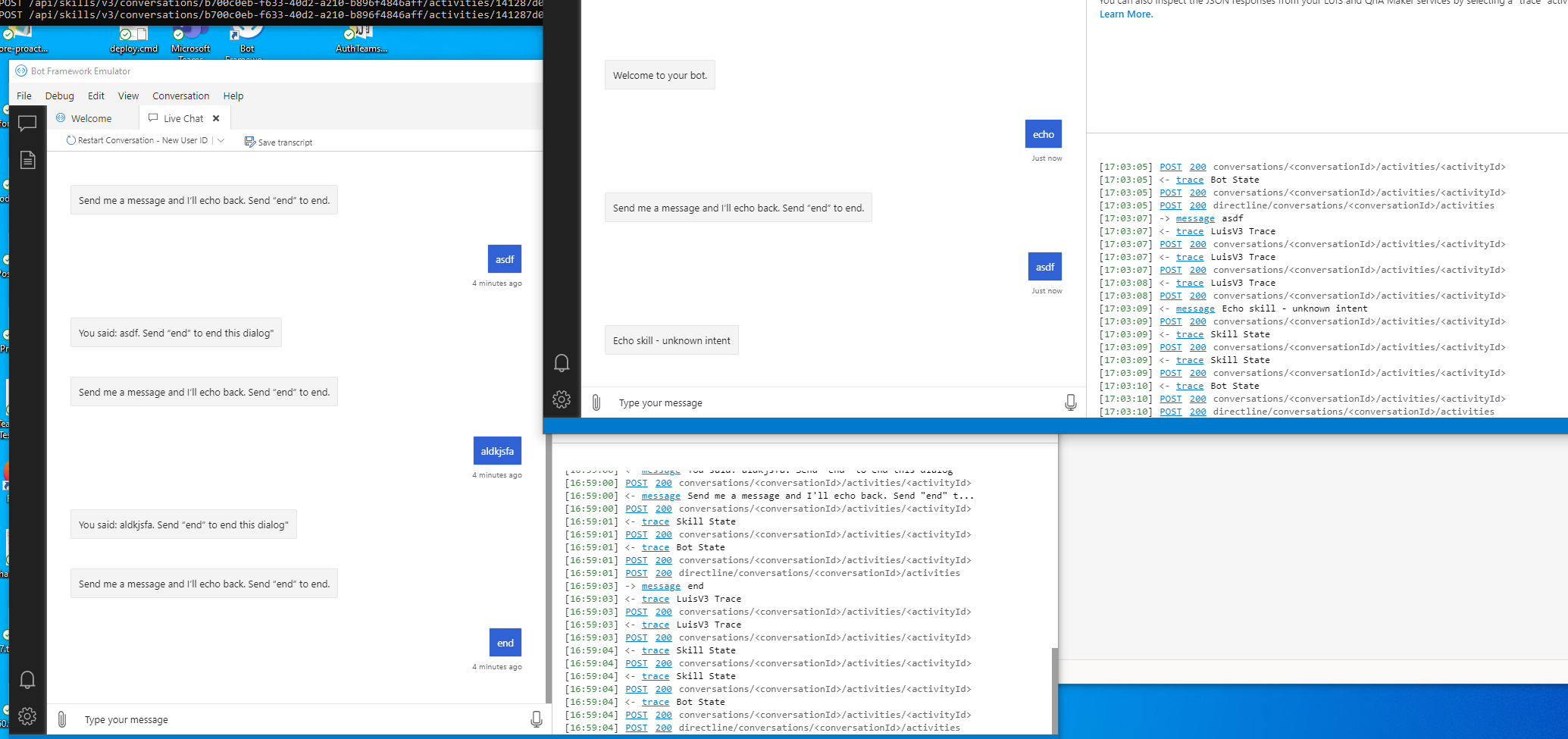Open the trace link for LuisV3 Trace

[x=1189, y=231]
